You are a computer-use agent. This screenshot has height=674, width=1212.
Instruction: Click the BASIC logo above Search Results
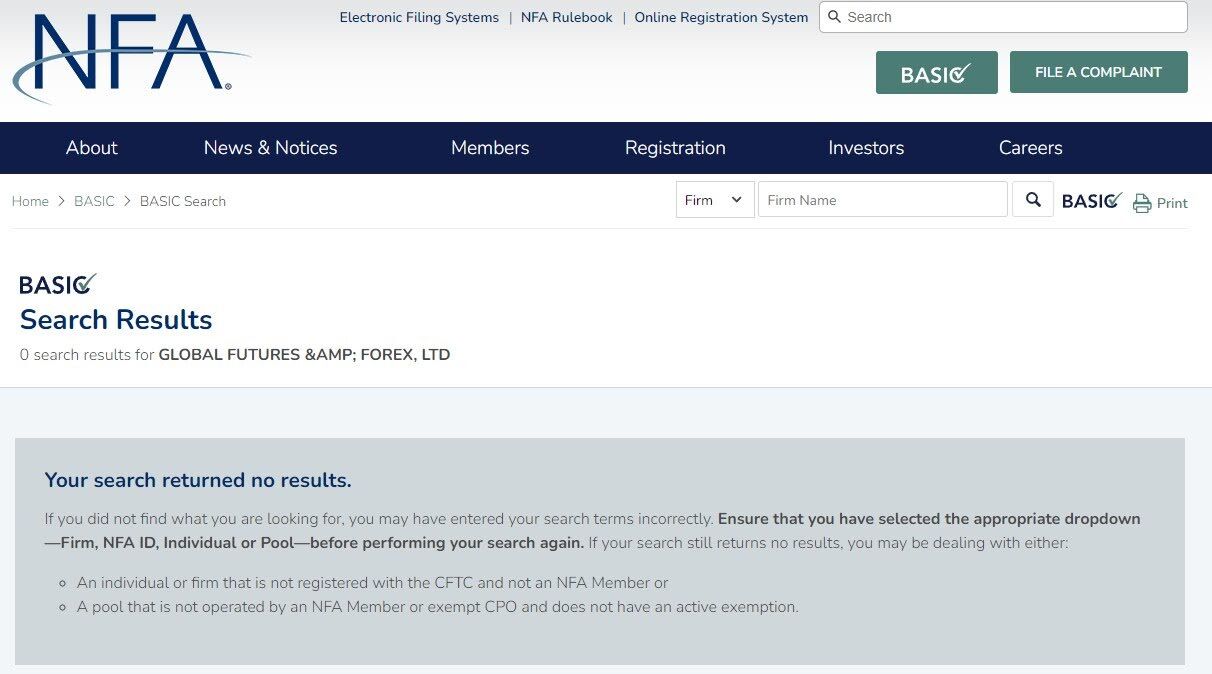coord(58,284)
